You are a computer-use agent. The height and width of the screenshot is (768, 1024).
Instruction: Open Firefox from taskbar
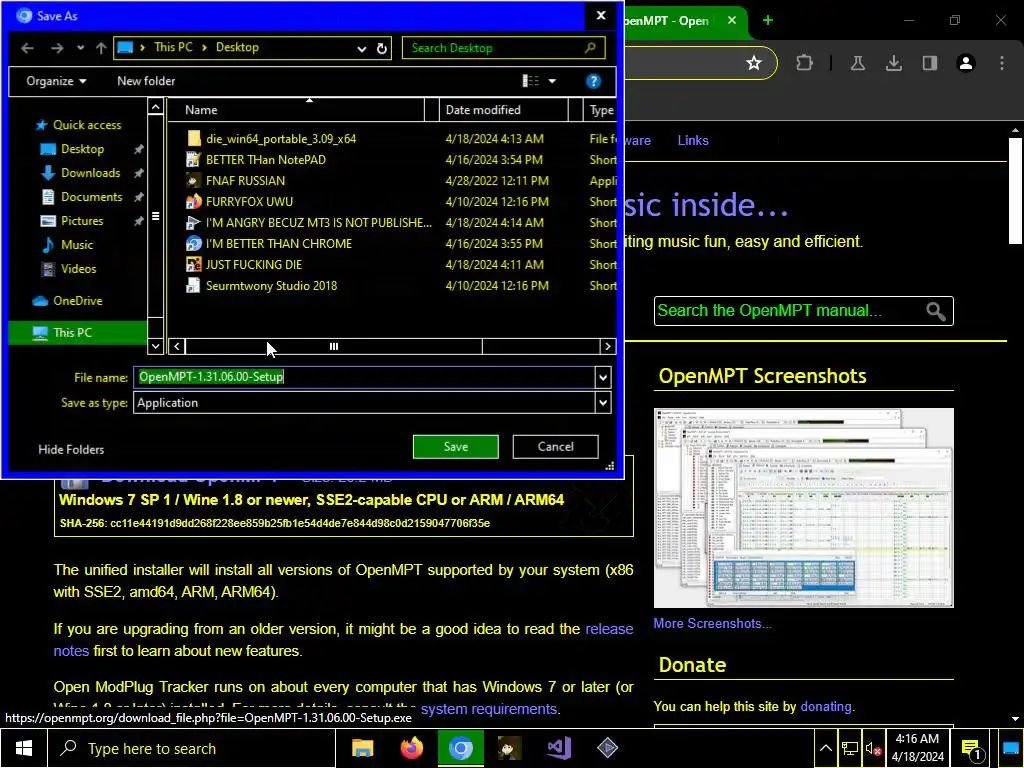[411, 748]
